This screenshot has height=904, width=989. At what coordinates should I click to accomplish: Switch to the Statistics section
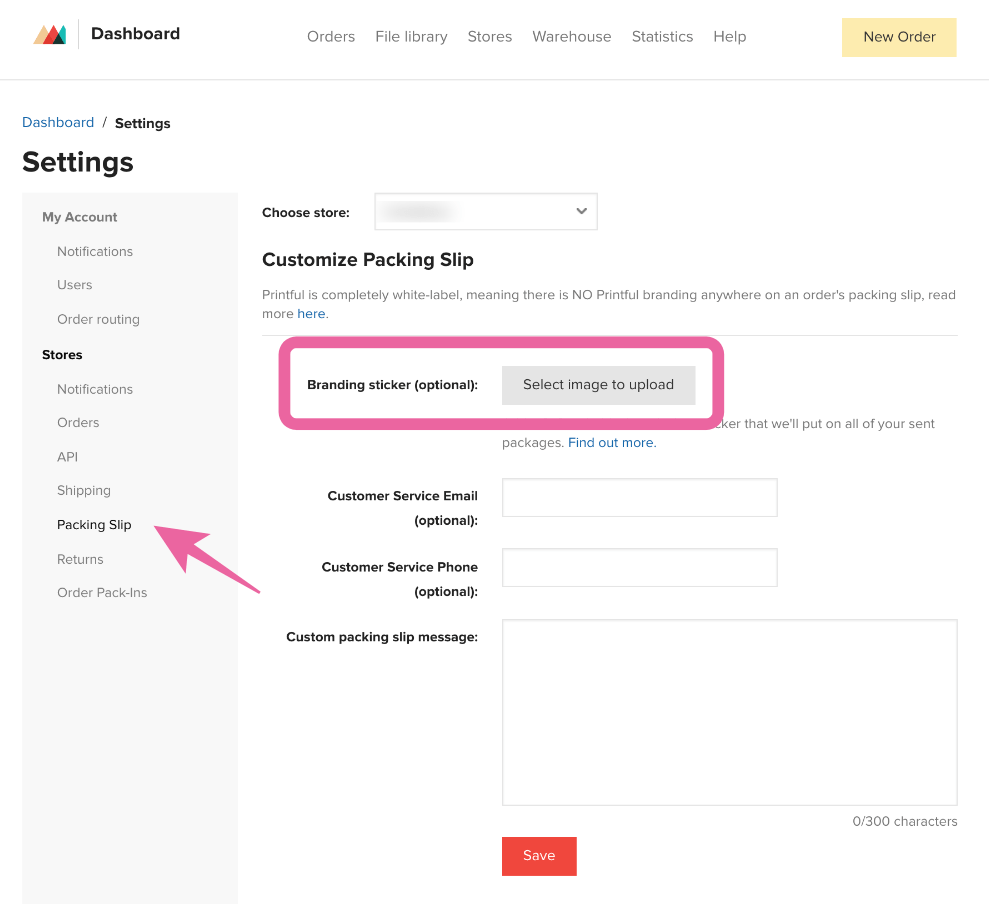click(662, 36)
